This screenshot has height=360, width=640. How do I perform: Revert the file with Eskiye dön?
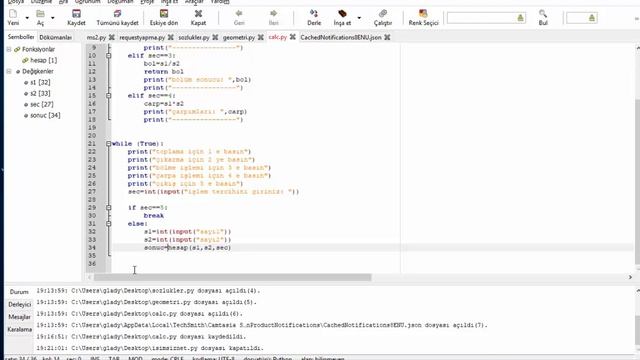pos(164,14)
